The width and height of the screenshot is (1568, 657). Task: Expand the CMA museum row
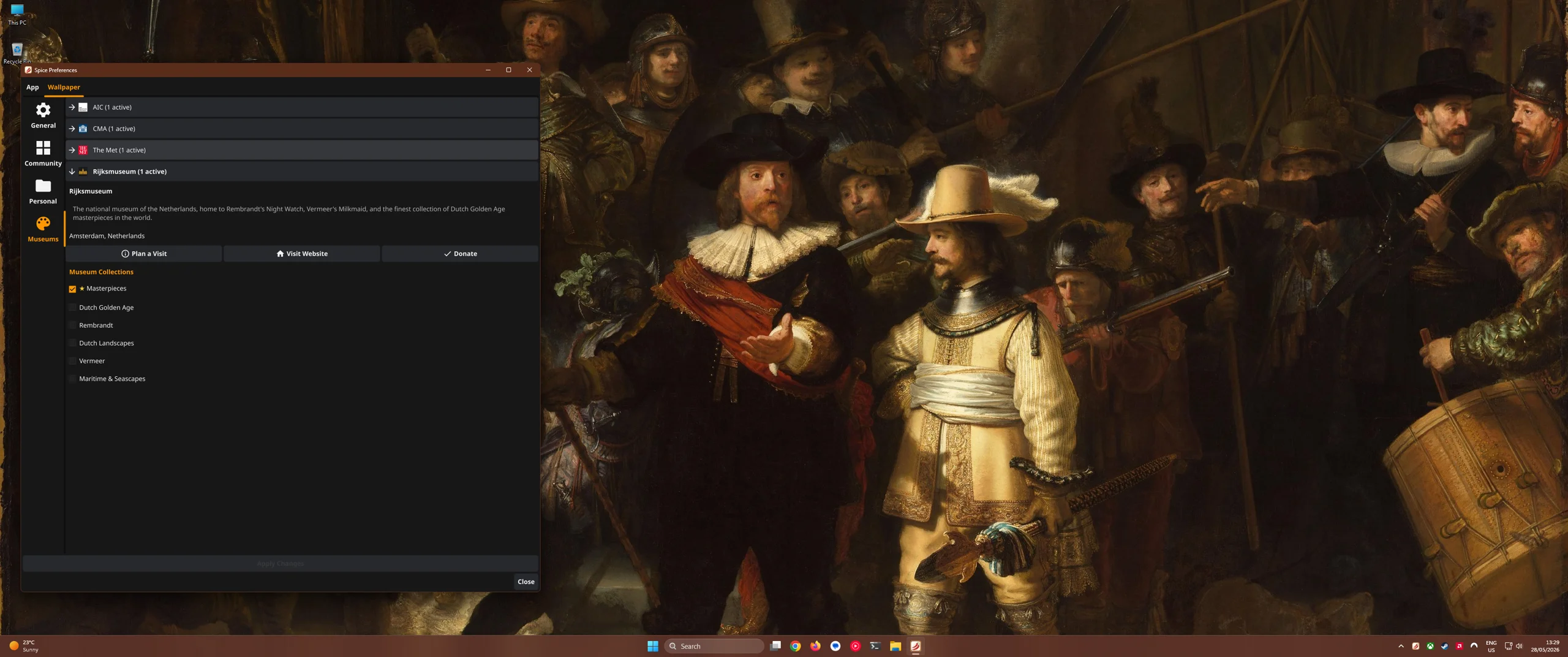[301, 129]
